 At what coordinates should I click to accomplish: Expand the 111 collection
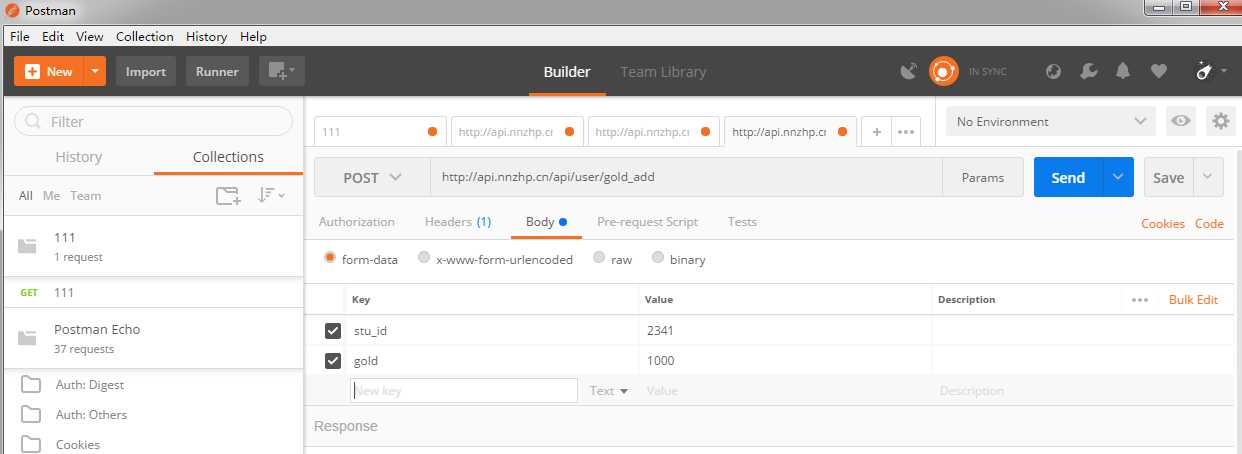(x=154, y=246)
